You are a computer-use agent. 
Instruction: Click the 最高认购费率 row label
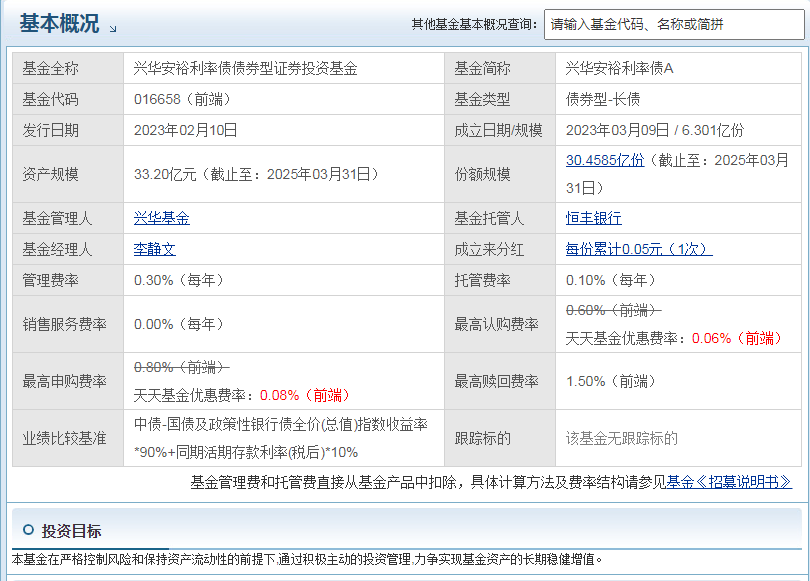(x=496, y=324)
